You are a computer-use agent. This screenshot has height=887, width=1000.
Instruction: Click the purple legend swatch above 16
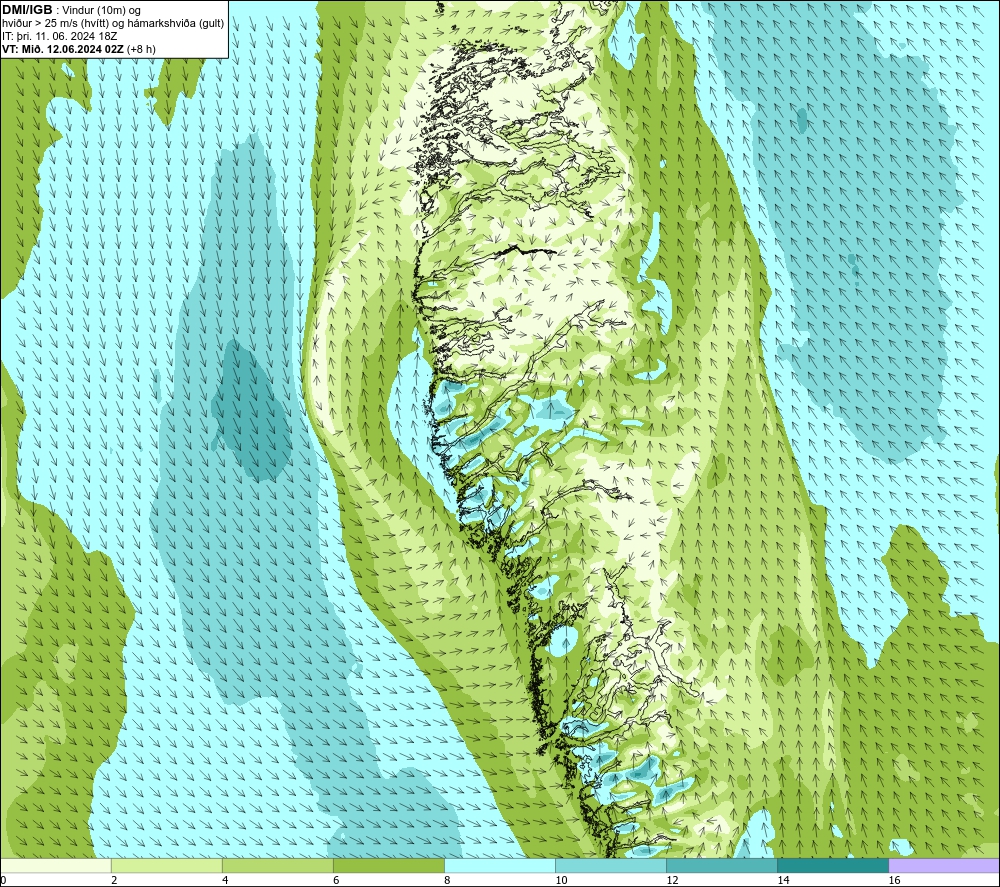(944, 865)
